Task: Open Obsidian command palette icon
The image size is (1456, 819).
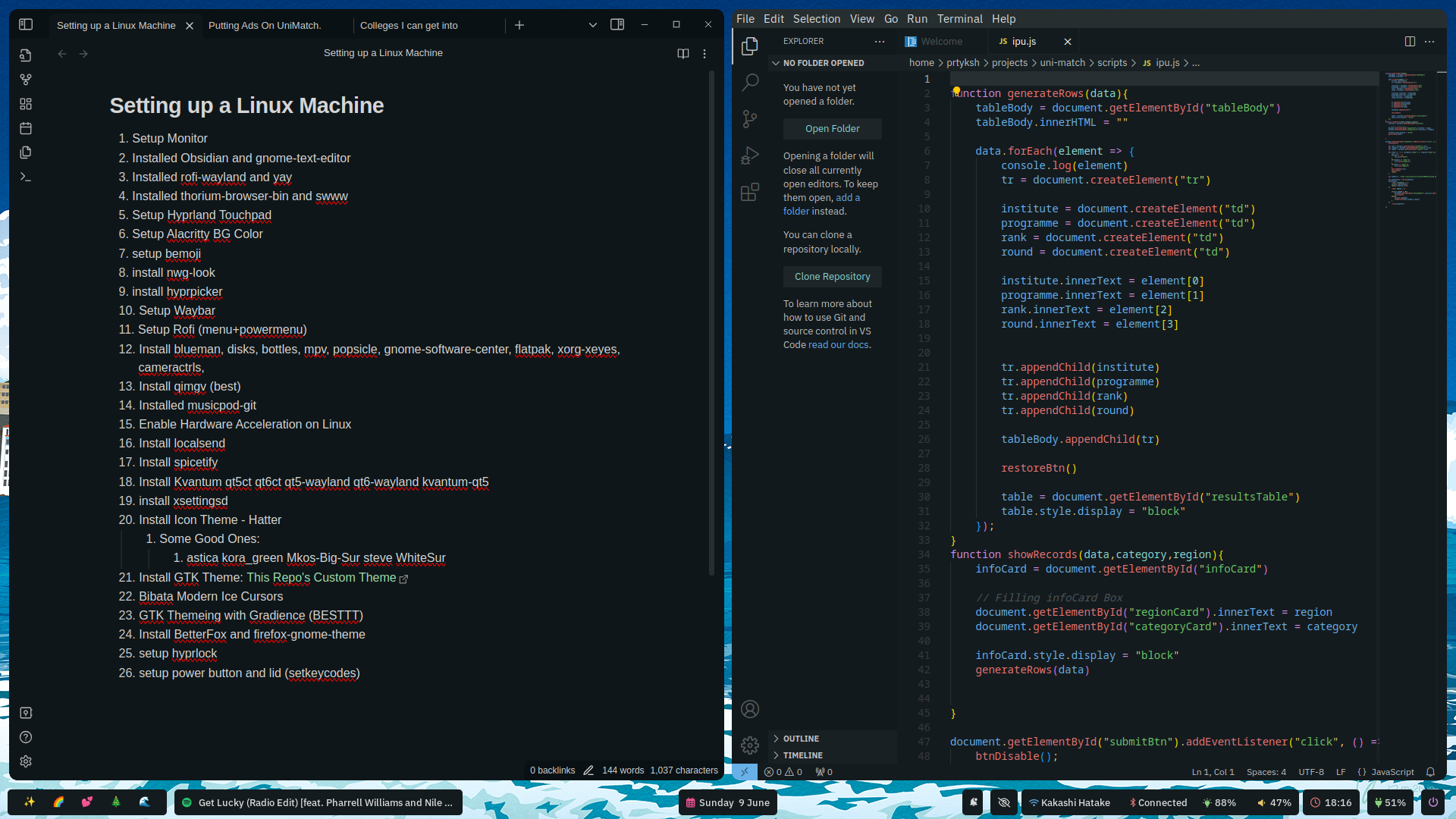Action: (x=26, y=177)
